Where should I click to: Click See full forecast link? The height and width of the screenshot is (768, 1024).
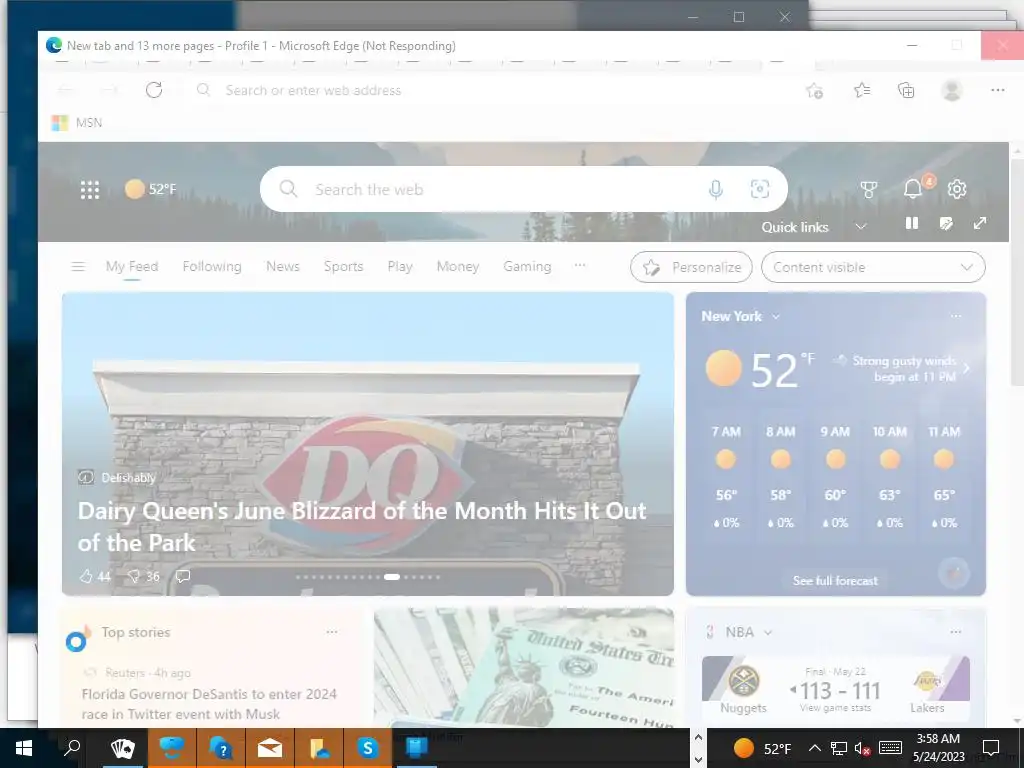pos(835,581)
